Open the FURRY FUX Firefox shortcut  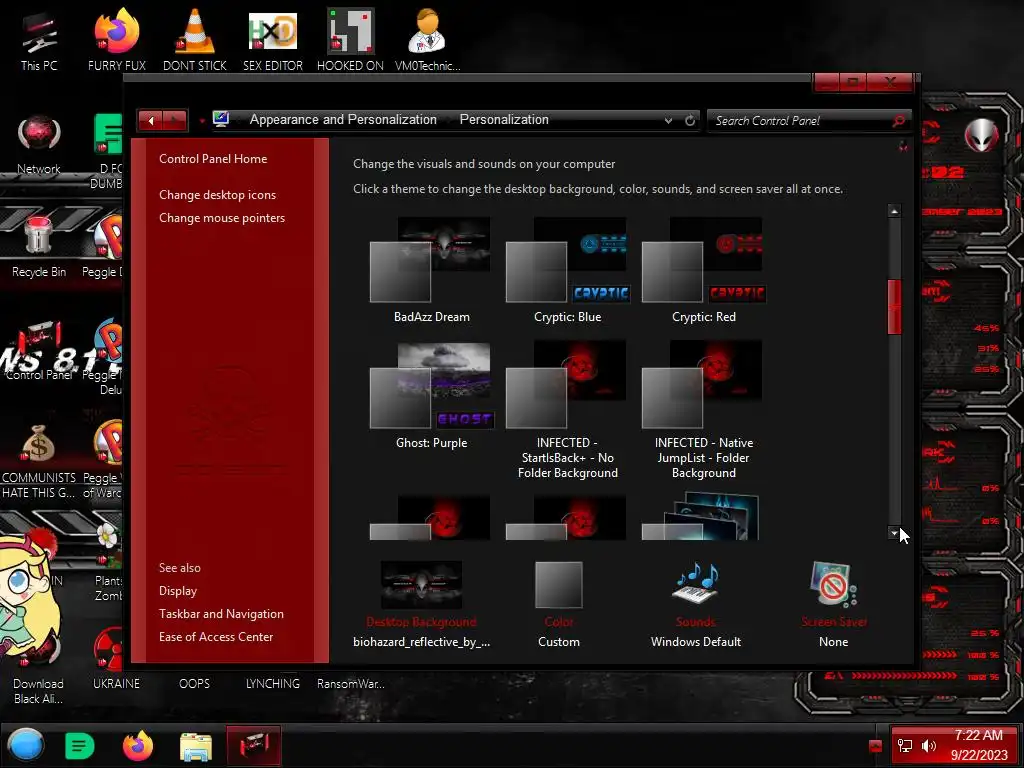[117, 40]
